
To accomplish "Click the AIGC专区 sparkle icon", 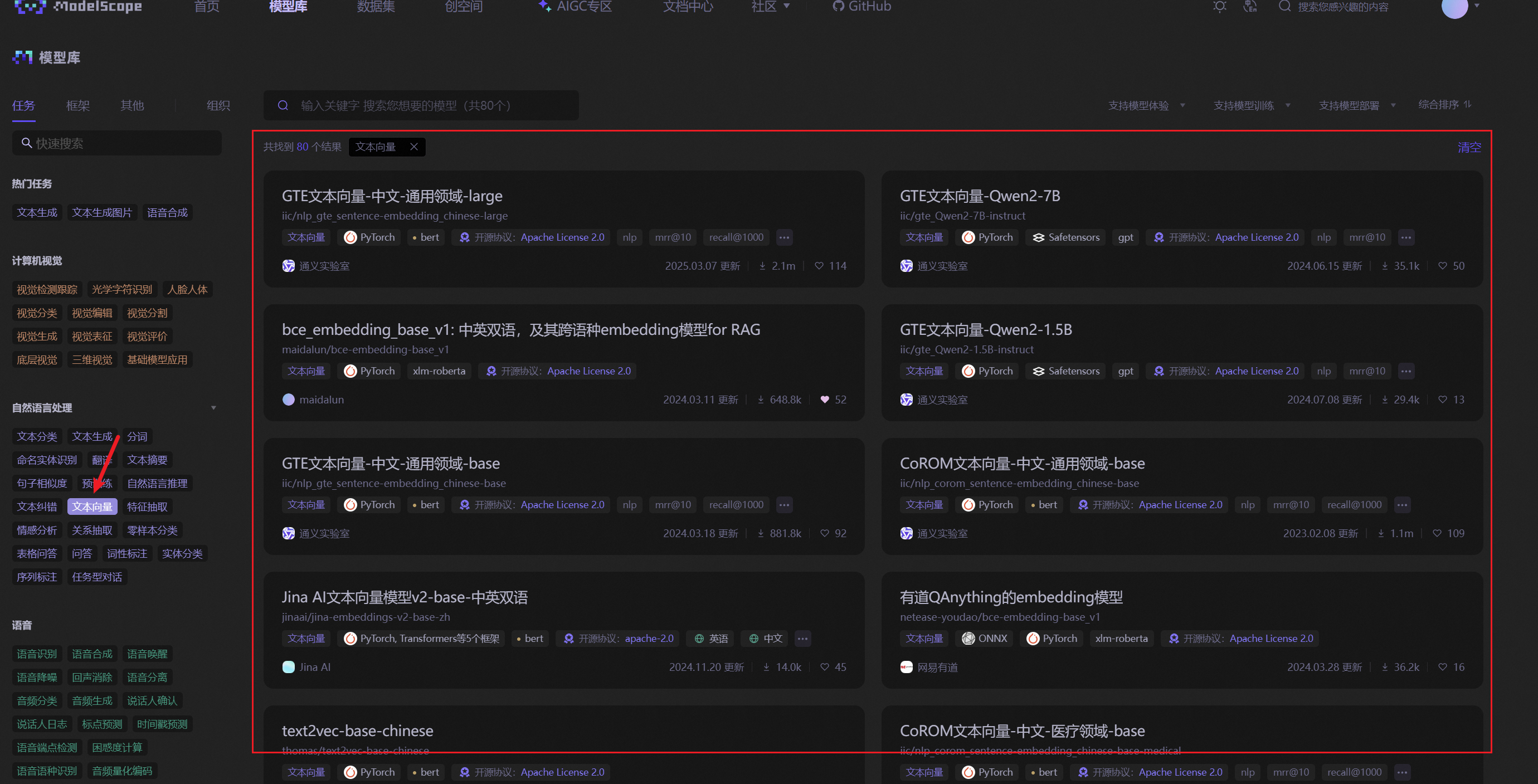I will coord(544,6).
